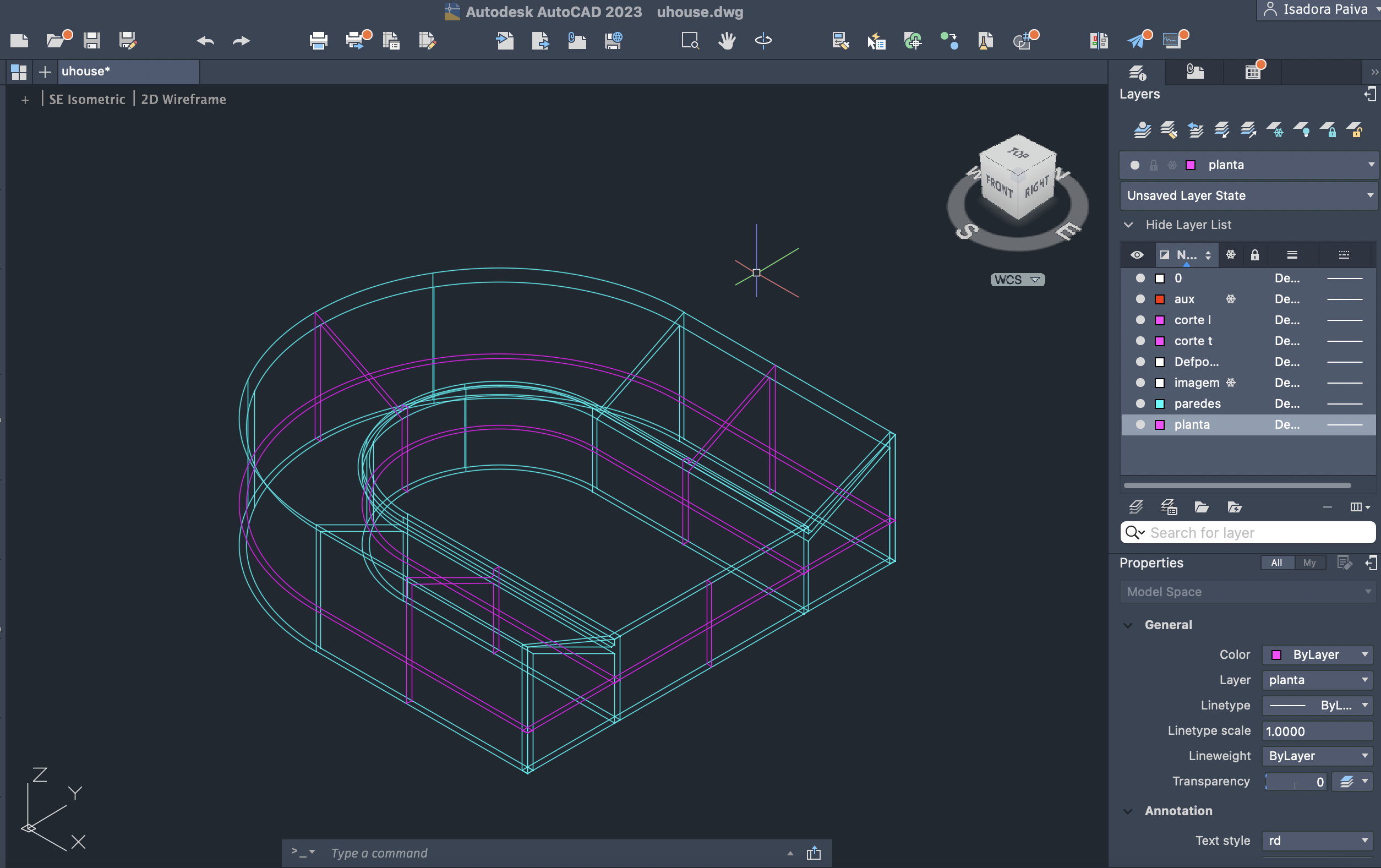This screenshot has width=1381, height=868.
Task: Click the All properties filter button
Action: (1276, 563)
